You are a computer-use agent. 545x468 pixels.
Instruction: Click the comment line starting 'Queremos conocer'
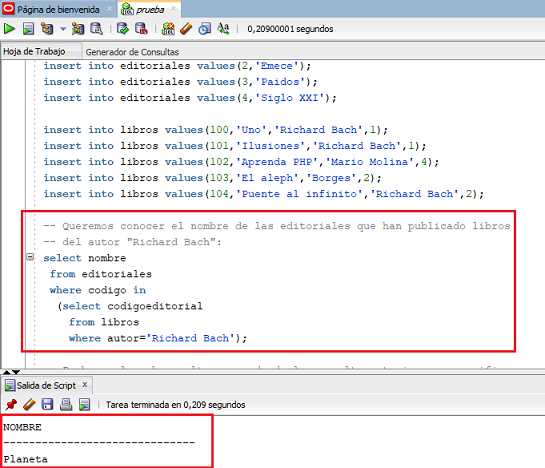[x=277, y=226]
